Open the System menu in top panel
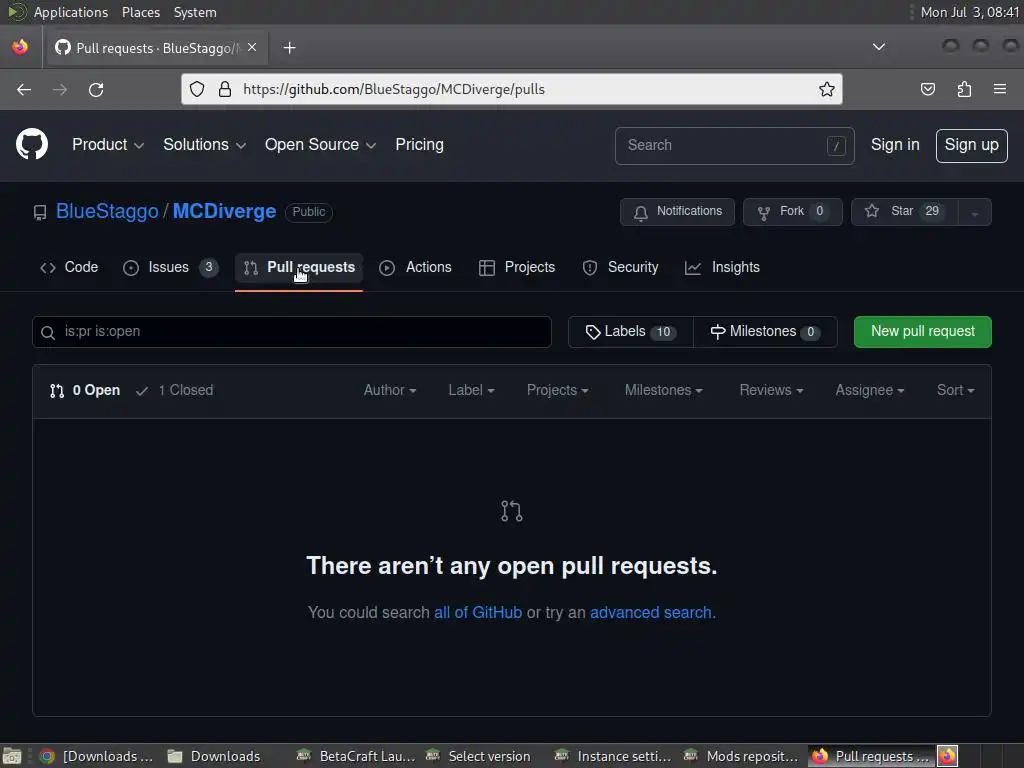 [195, 12]
